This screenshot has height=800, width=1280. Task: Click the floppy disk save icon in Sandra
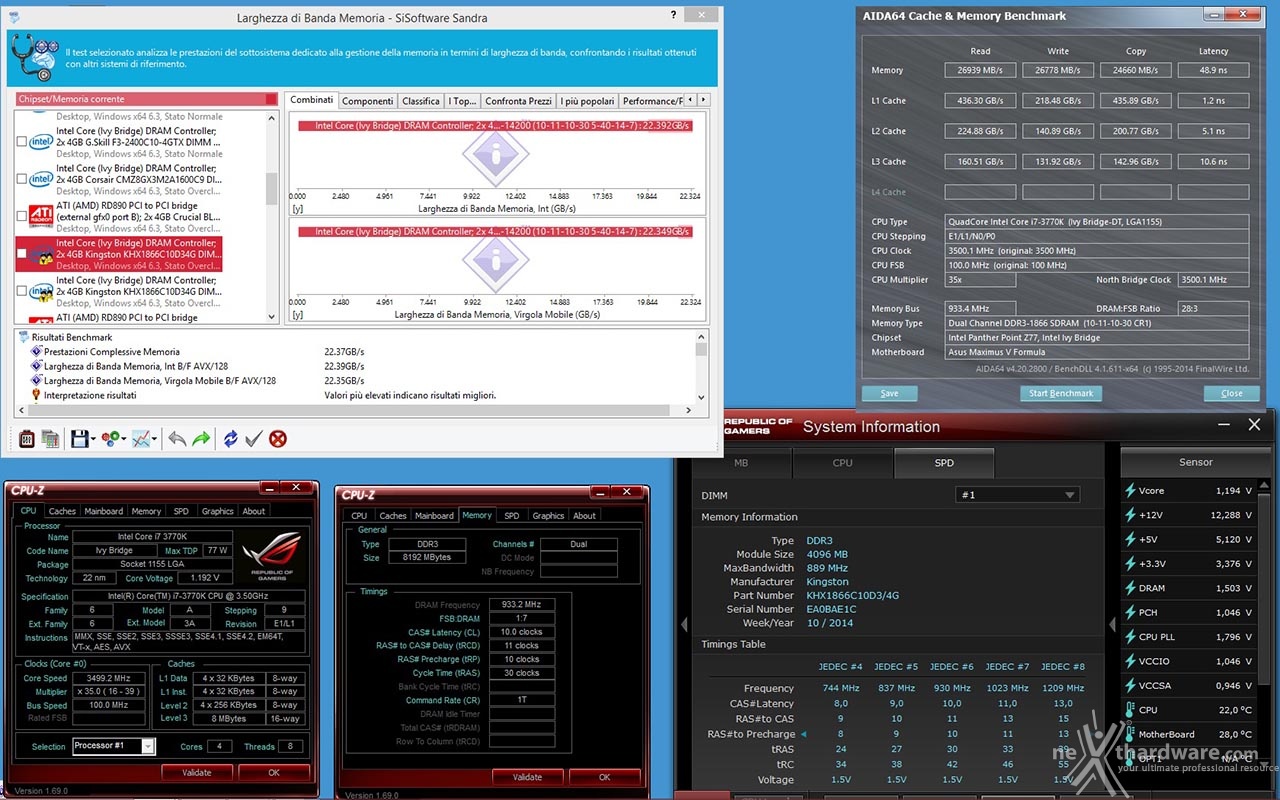coord(79,438)
